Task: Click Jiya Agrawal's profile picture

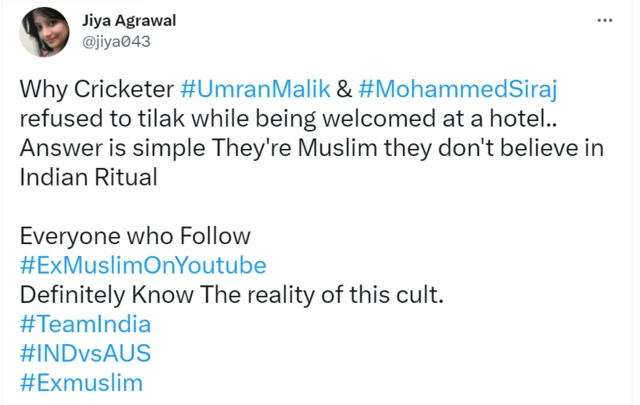Action: 44,31
